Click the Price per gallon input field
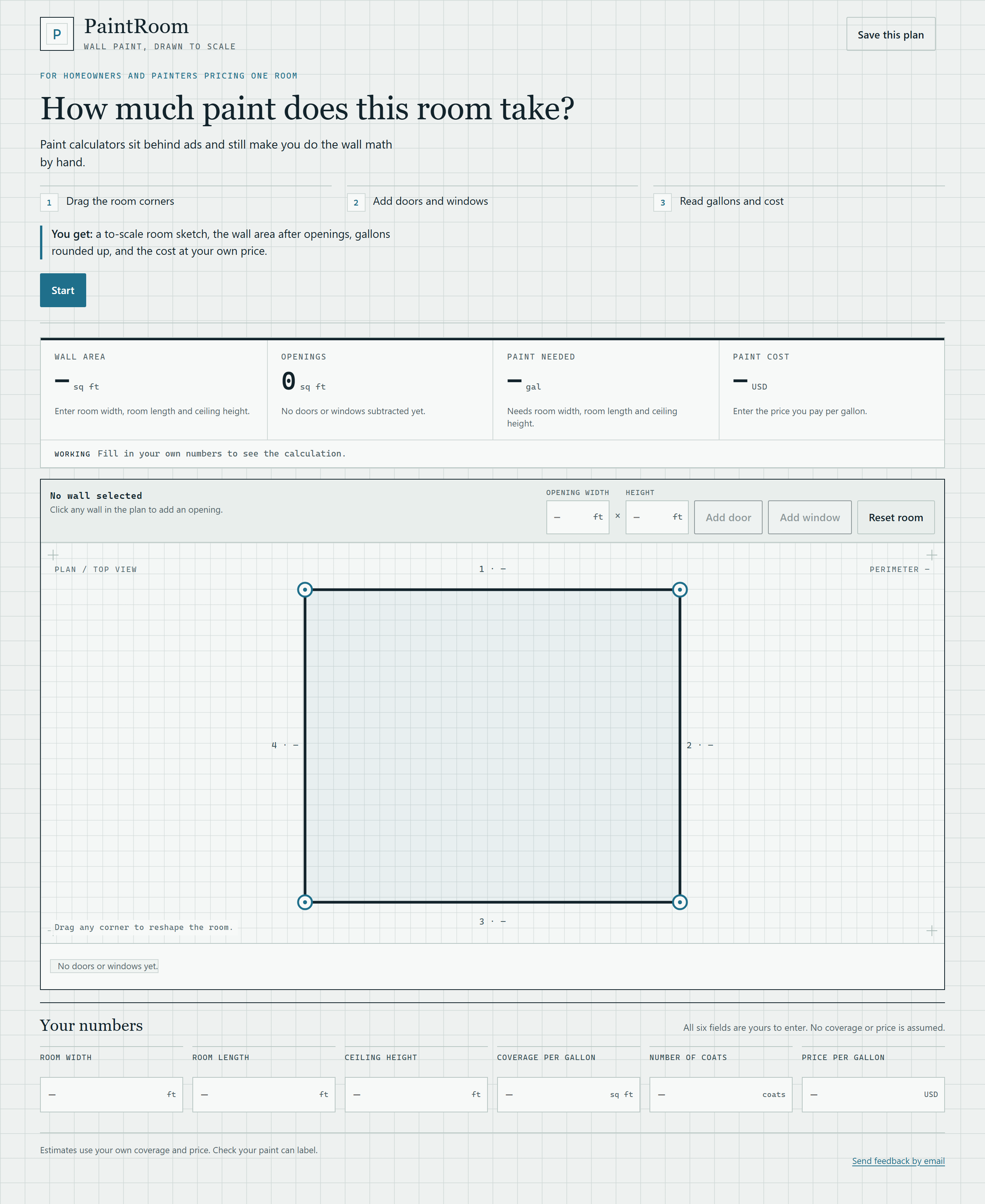Screen dimensions: 985x1204 [x=873, y=1094]
